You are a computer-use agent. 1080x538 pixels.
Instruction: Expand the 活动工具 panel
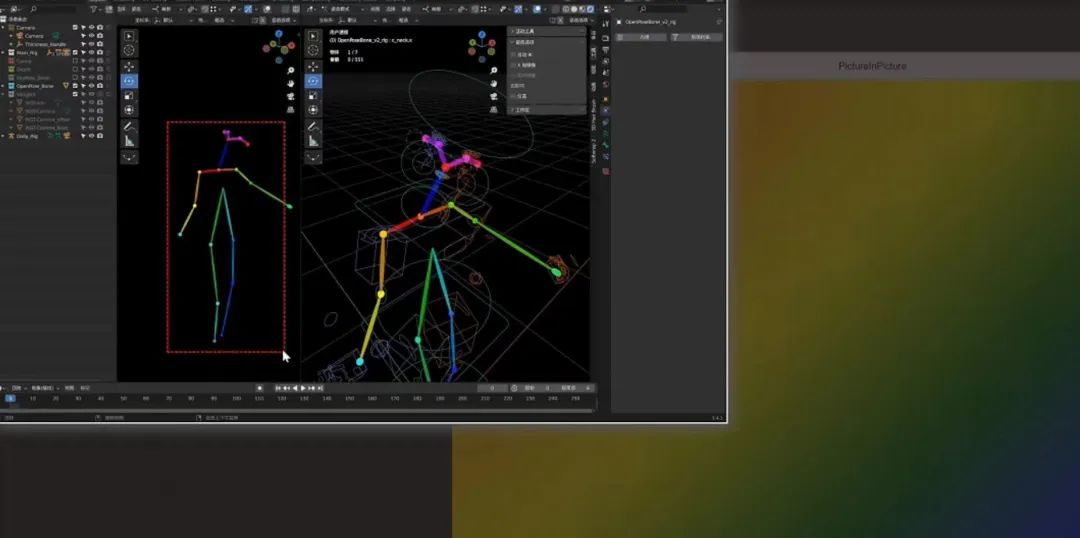click(x=547, y=32)
